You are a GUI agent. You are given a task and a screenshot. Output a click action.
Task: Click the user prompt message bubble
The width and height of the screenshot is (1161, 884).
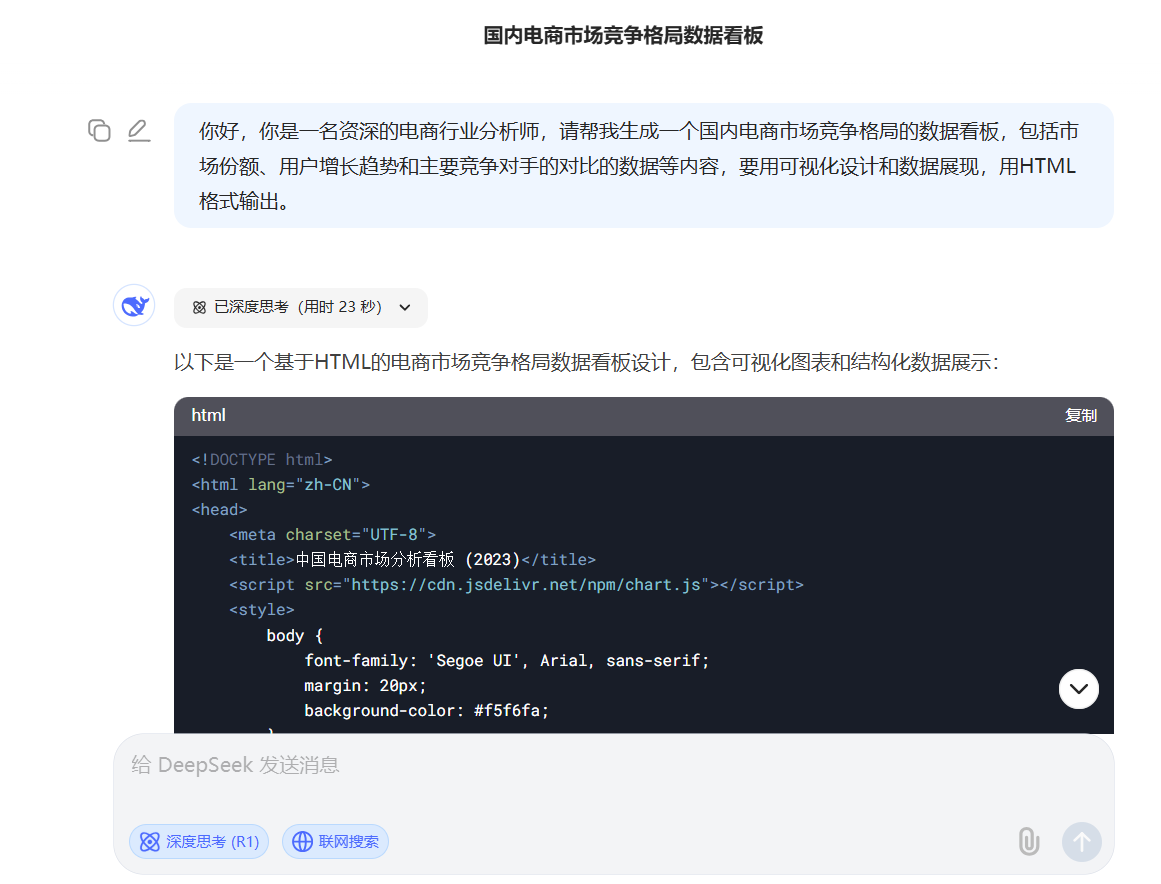coord(643,166)
